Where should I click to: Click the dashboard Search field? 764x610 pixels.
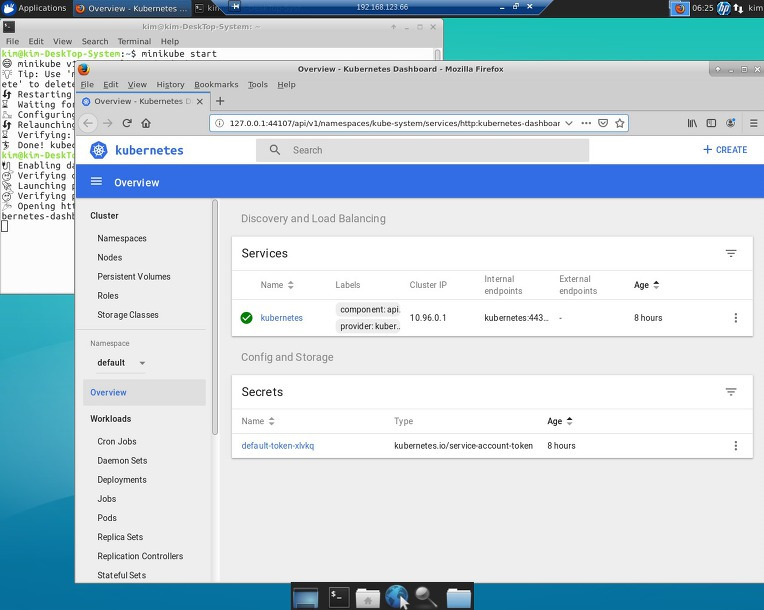[x=422, y=150]
